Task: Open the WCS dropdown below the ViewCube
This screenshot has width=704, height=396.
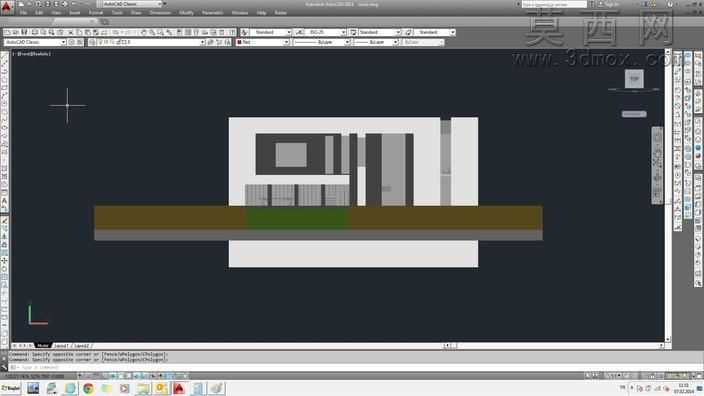Action: pyautogui.click(x=634, y=114)
